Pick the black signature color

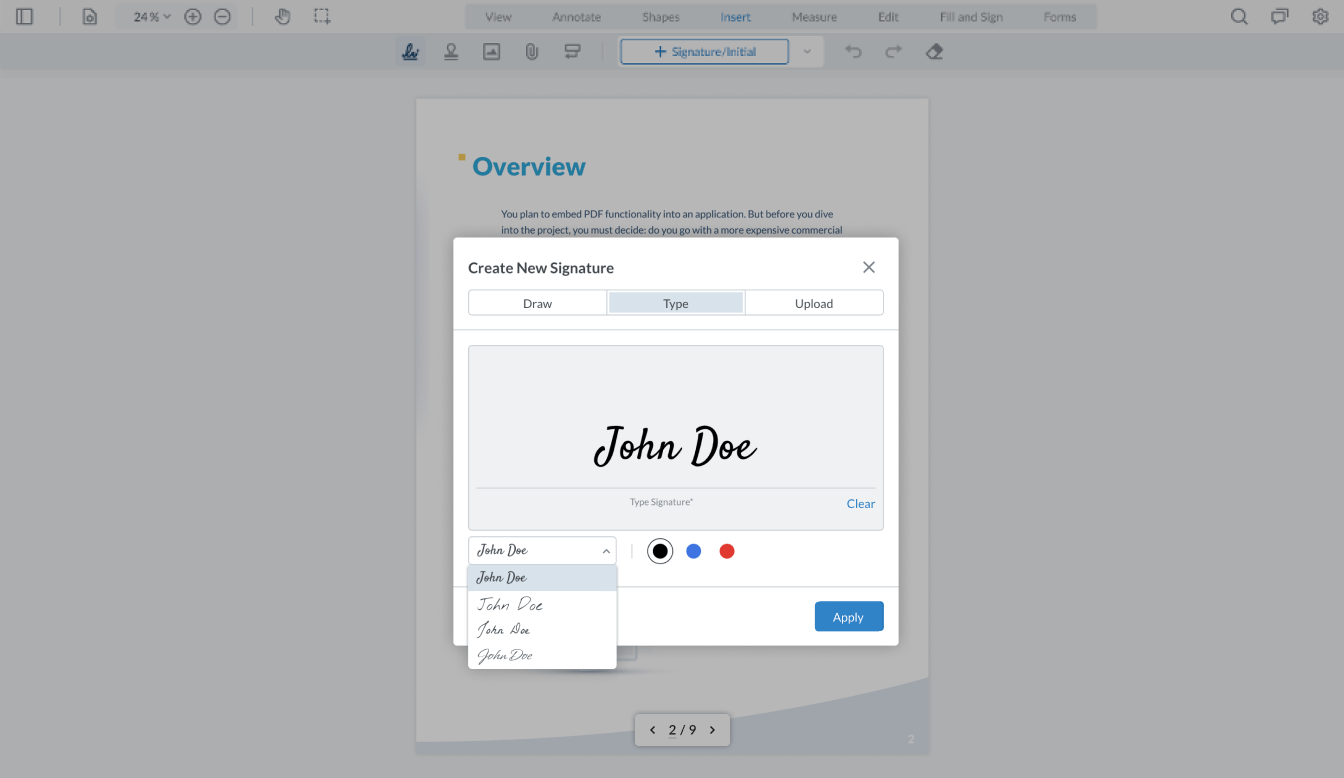click(x=660, y=551)
